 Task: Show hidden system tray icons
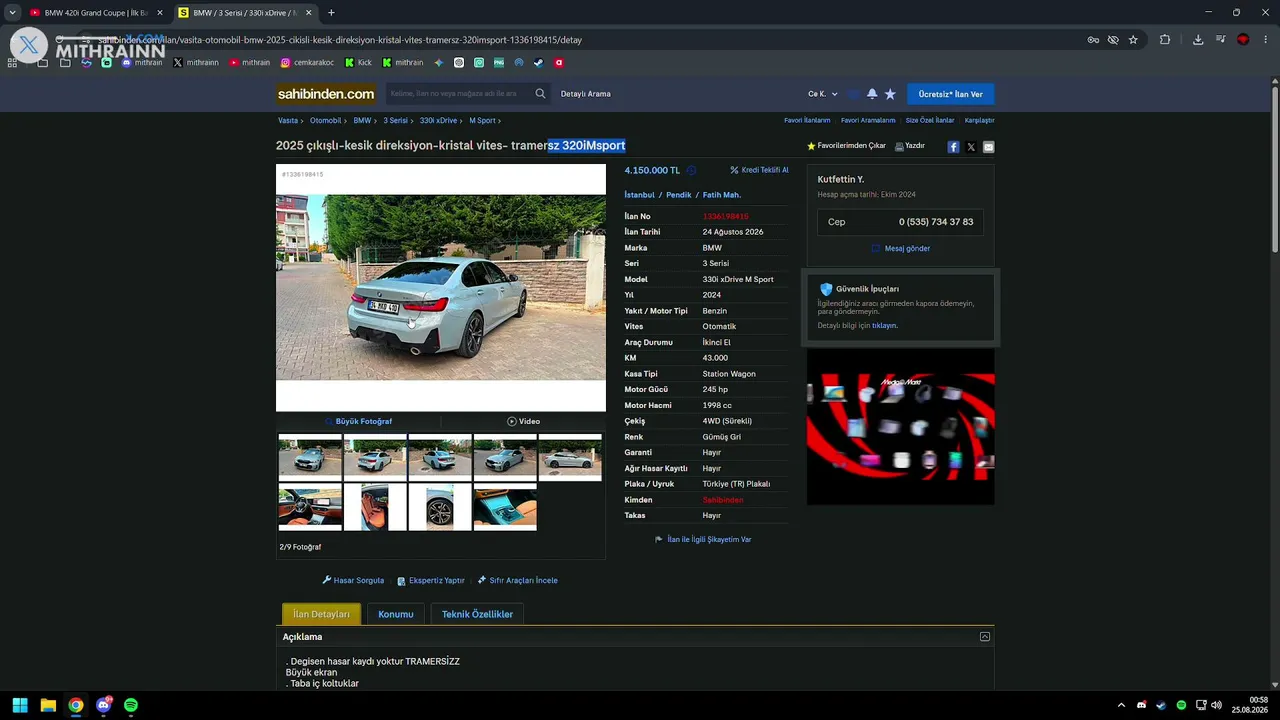tap(1121, 705)
